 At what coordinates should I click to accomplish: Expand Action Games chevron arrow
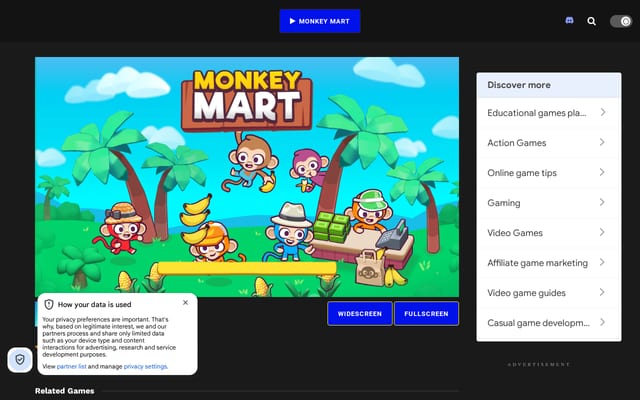[602, 142]
